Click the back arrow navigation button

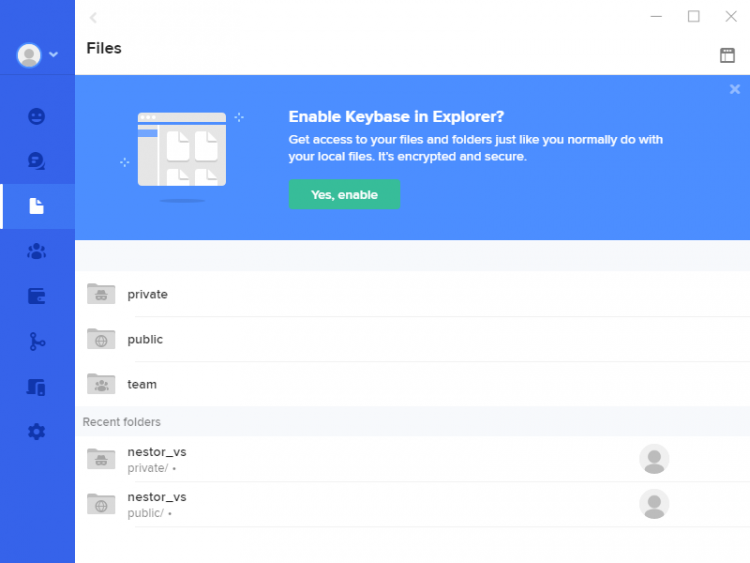[x=93, y=17]
